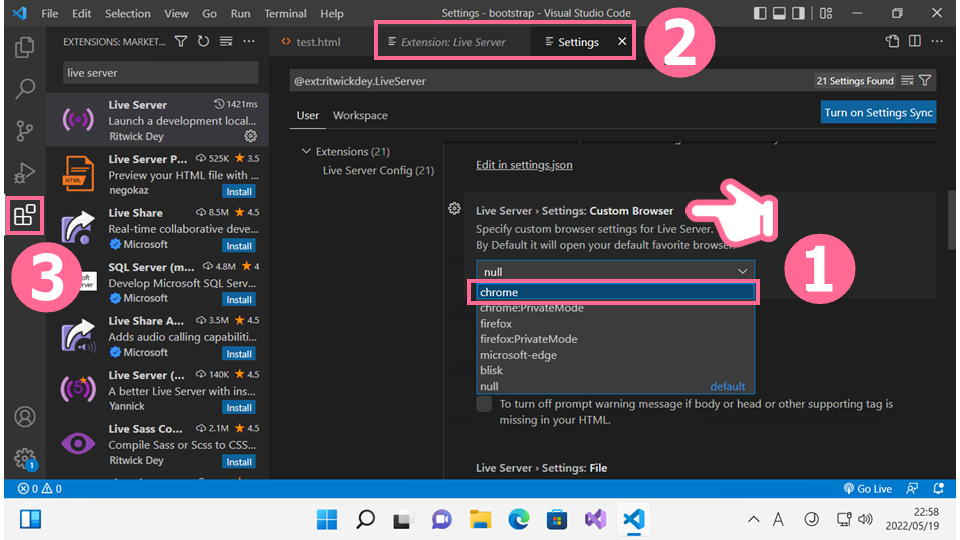This screenshot has width=960, height=540.
Task: Refresh the extensions list
Action: 203,41
